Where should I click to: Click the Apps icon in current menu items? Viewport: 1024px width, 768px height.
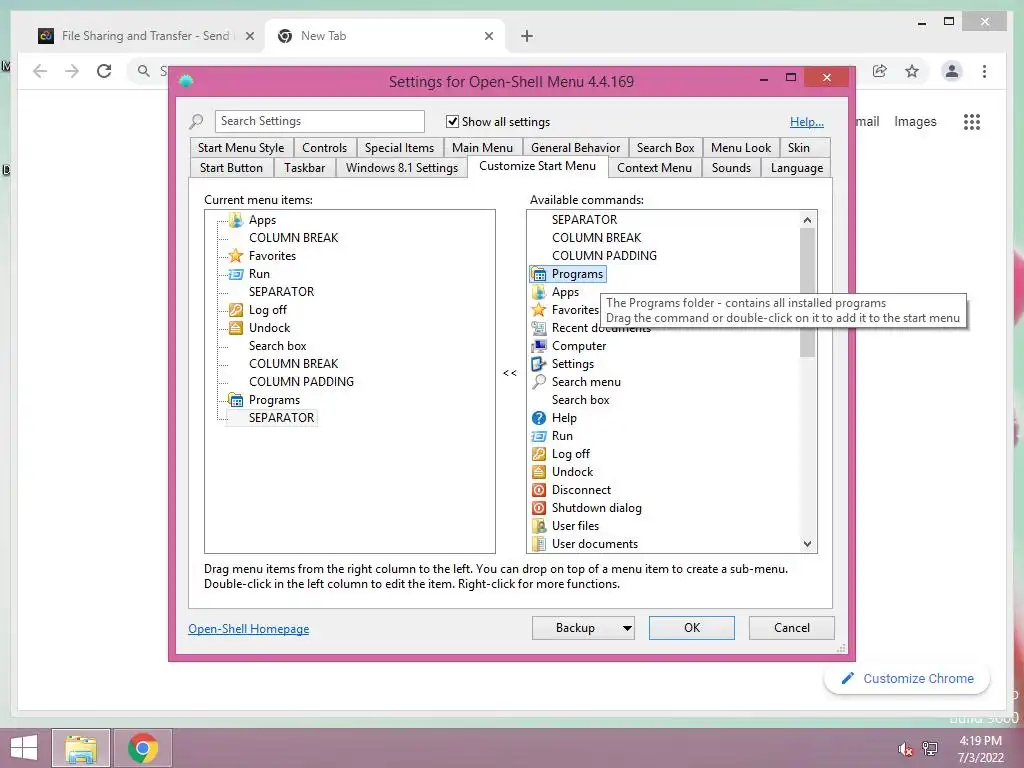[x=236, y=220]
